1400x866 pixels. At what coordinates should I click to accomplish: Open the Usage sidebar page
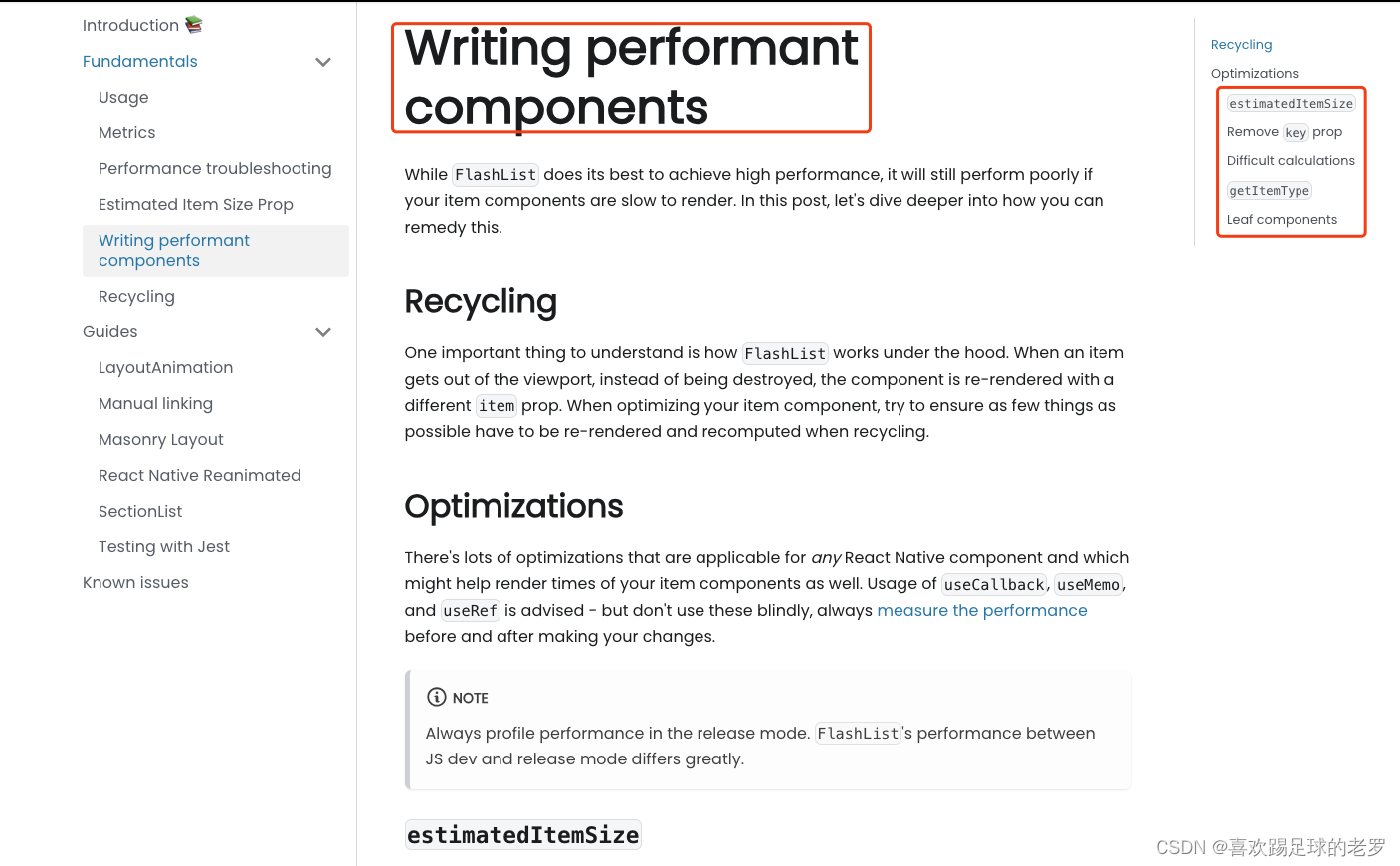coord(123,97)
